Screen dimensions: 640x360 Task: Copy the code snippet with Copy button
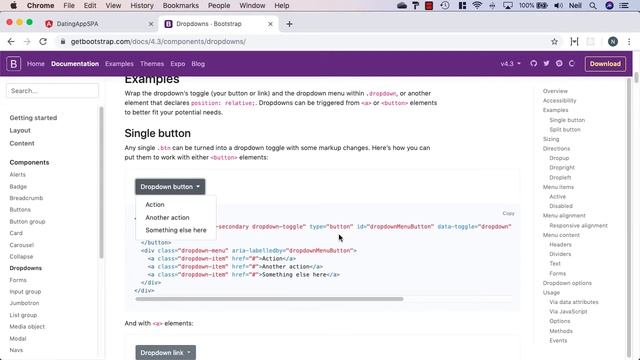(508, 213)
